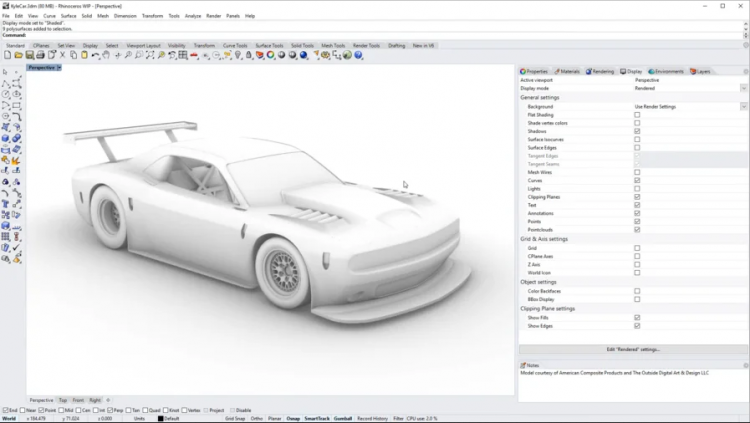Open the Display mode dropdown
Image resolution: width=750 pixels, height=423 pixels.
click(743, 88)
